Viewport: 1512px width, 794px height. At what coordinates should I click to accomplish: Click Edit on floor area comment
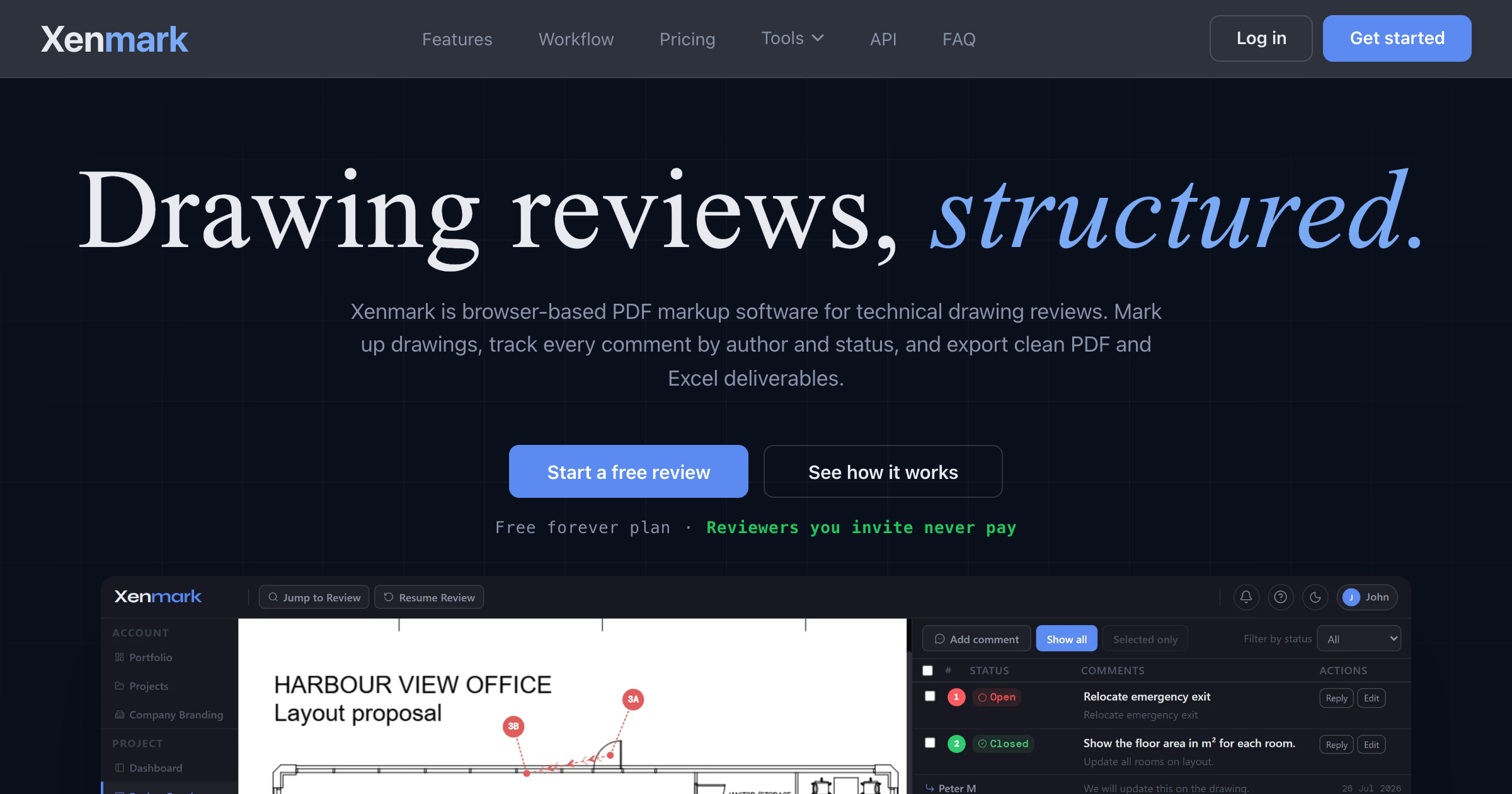(x=1372, y=744)
